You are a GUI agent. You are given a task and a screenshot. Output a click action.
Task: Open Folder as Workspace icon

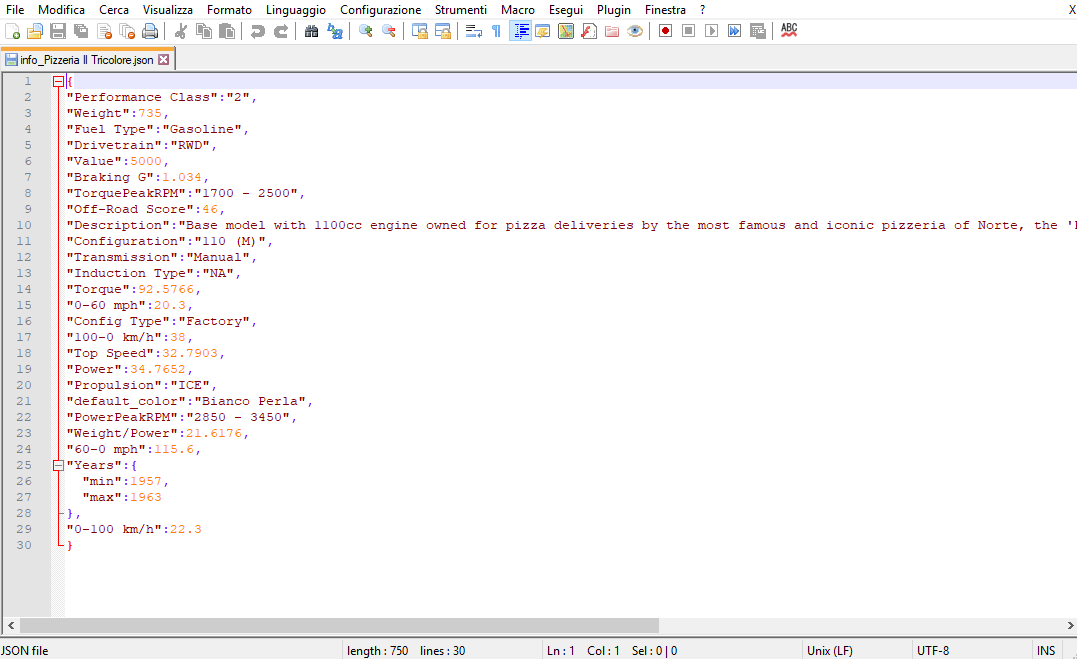(x=612, y=31)
